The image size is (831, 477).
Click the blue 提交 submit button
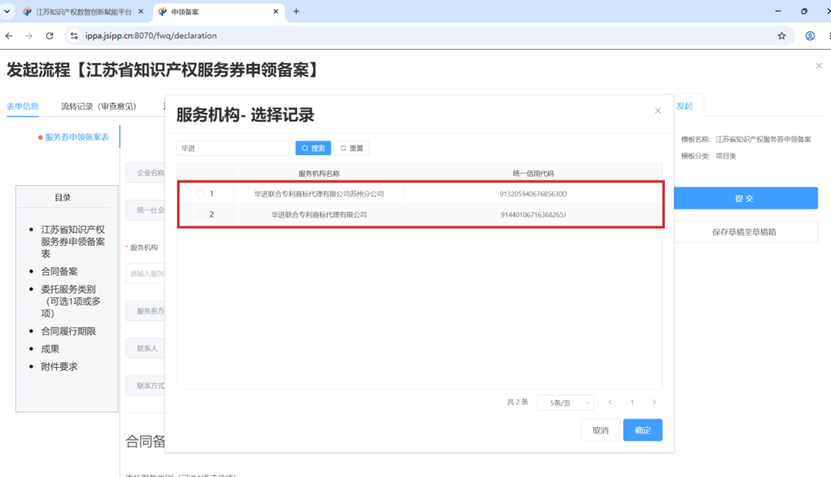(745, 198)
